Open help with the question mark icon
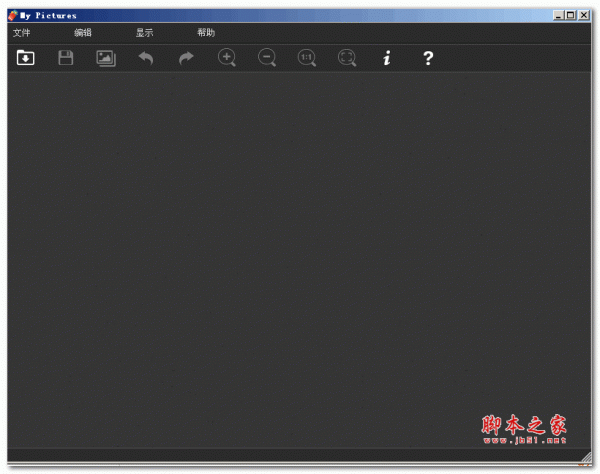 coord(428,58)
